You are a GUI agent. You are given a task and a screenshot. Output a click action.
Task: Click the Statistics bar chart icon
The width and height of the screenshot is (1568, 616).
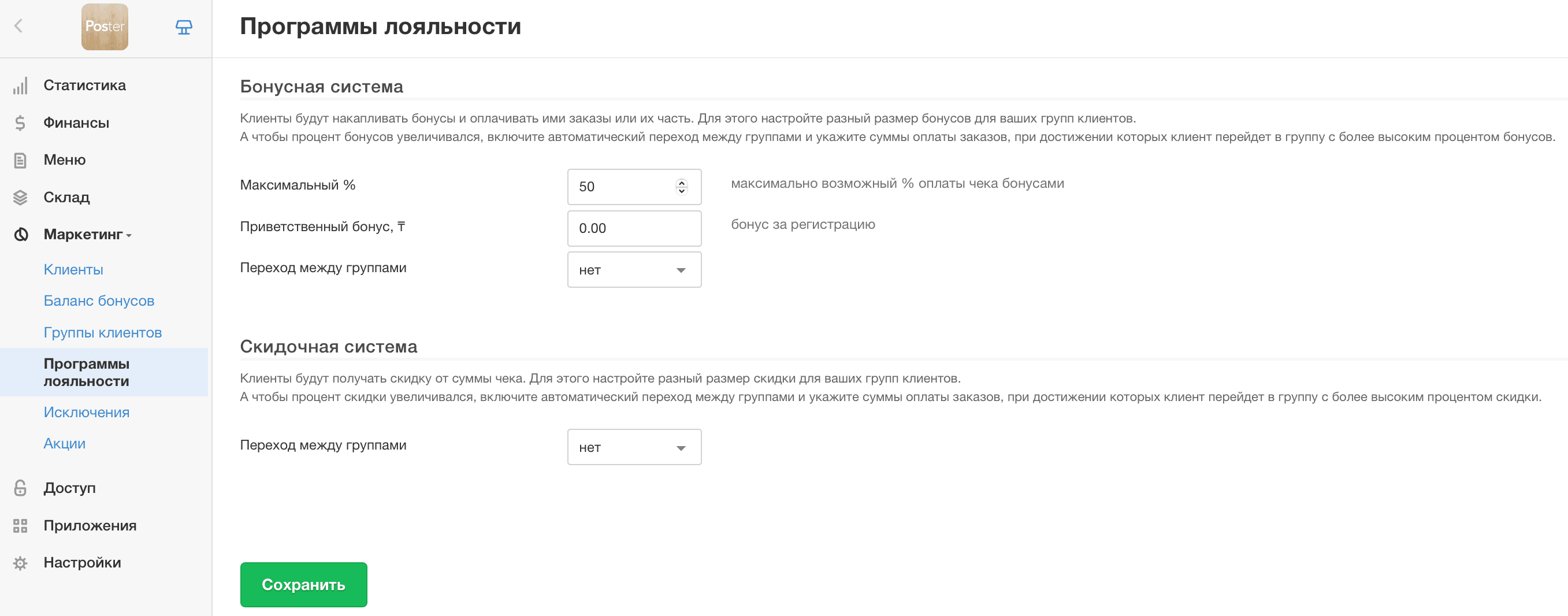coord(21,86)
